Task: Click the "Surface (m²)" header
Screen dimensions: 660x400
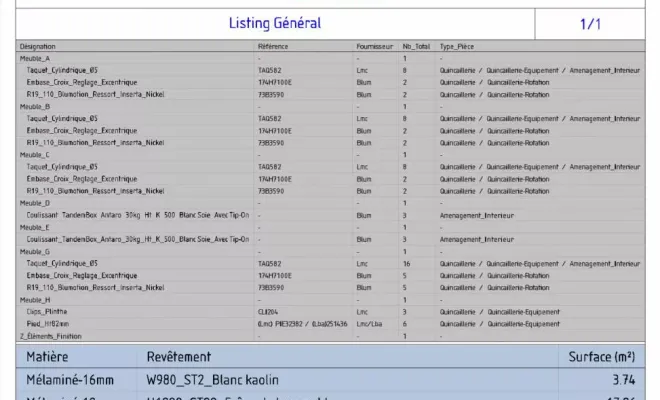Action: (601, 357)
